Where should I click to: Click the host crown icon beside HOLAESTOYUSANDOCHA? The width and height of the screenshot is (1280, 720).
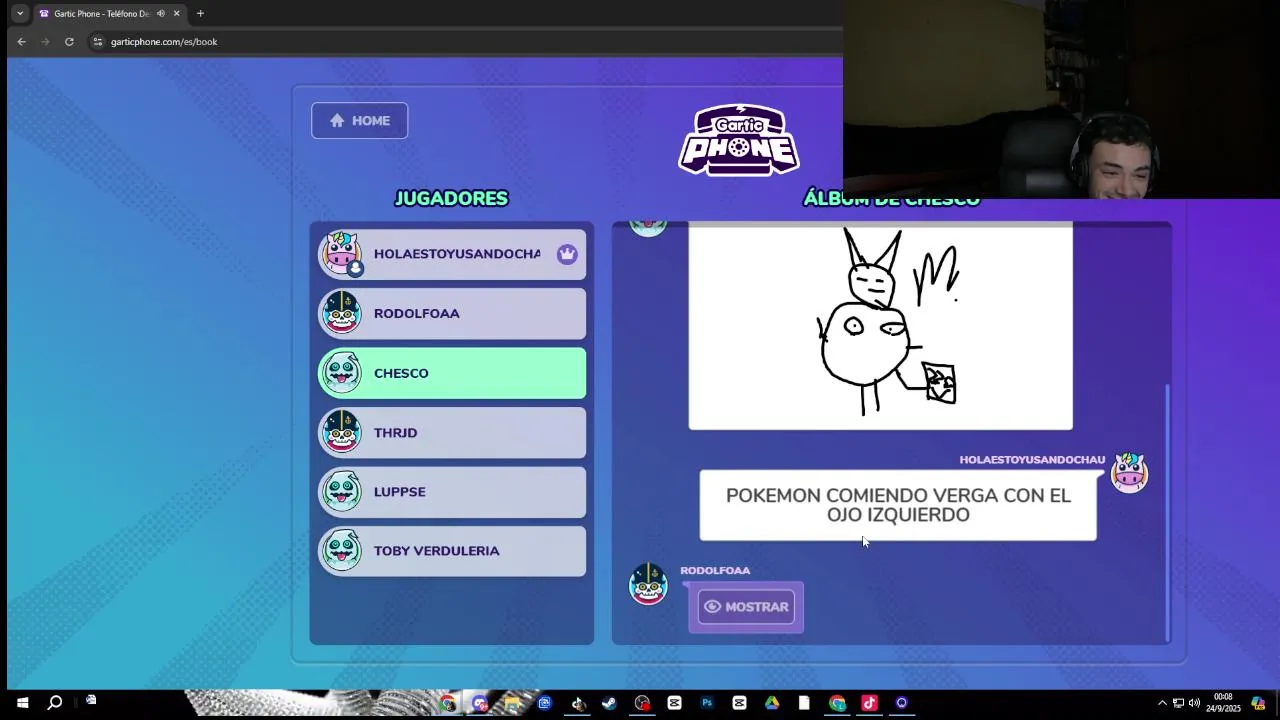click(567, 254)
